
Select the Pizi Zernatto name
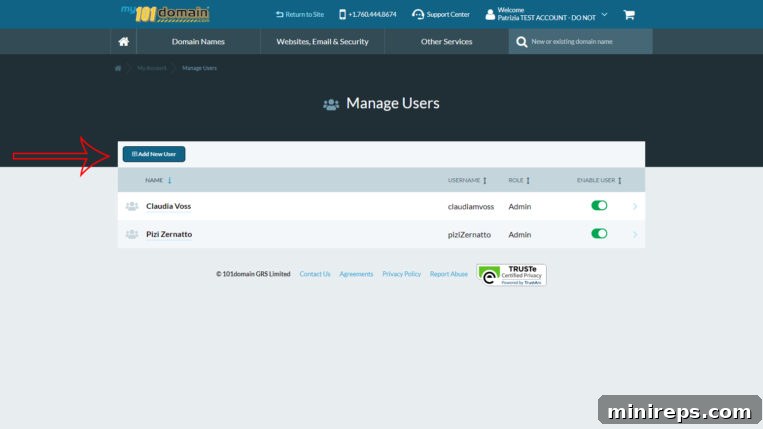(169, 234)
